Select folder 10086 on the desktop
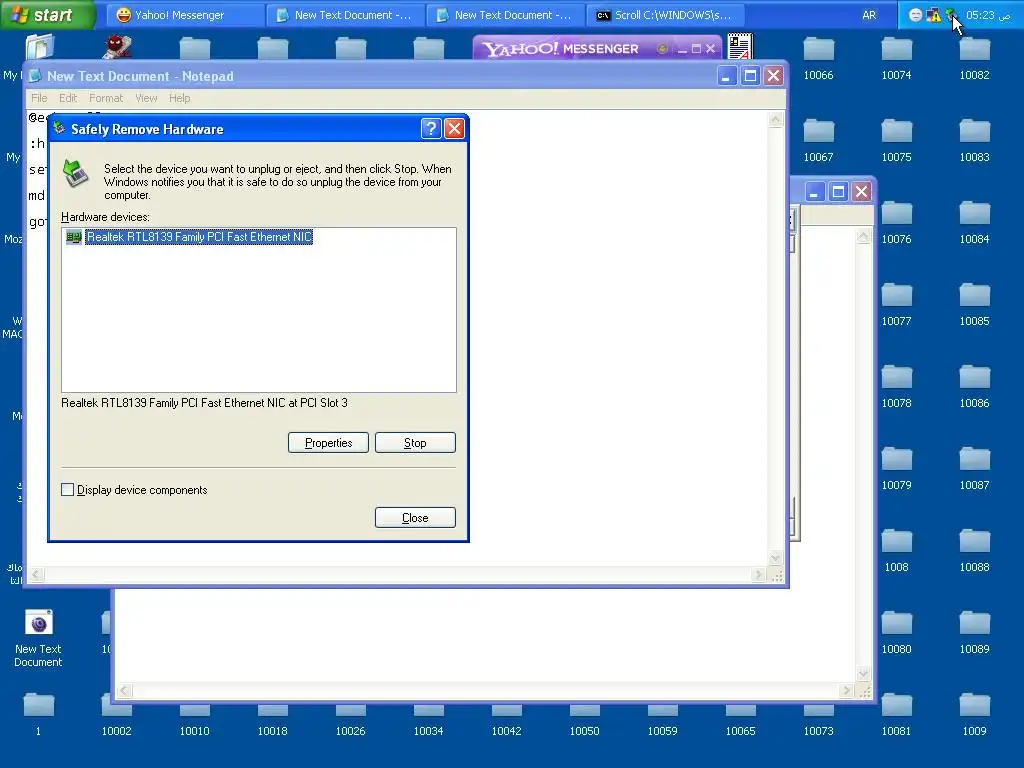 click(974, 387)
